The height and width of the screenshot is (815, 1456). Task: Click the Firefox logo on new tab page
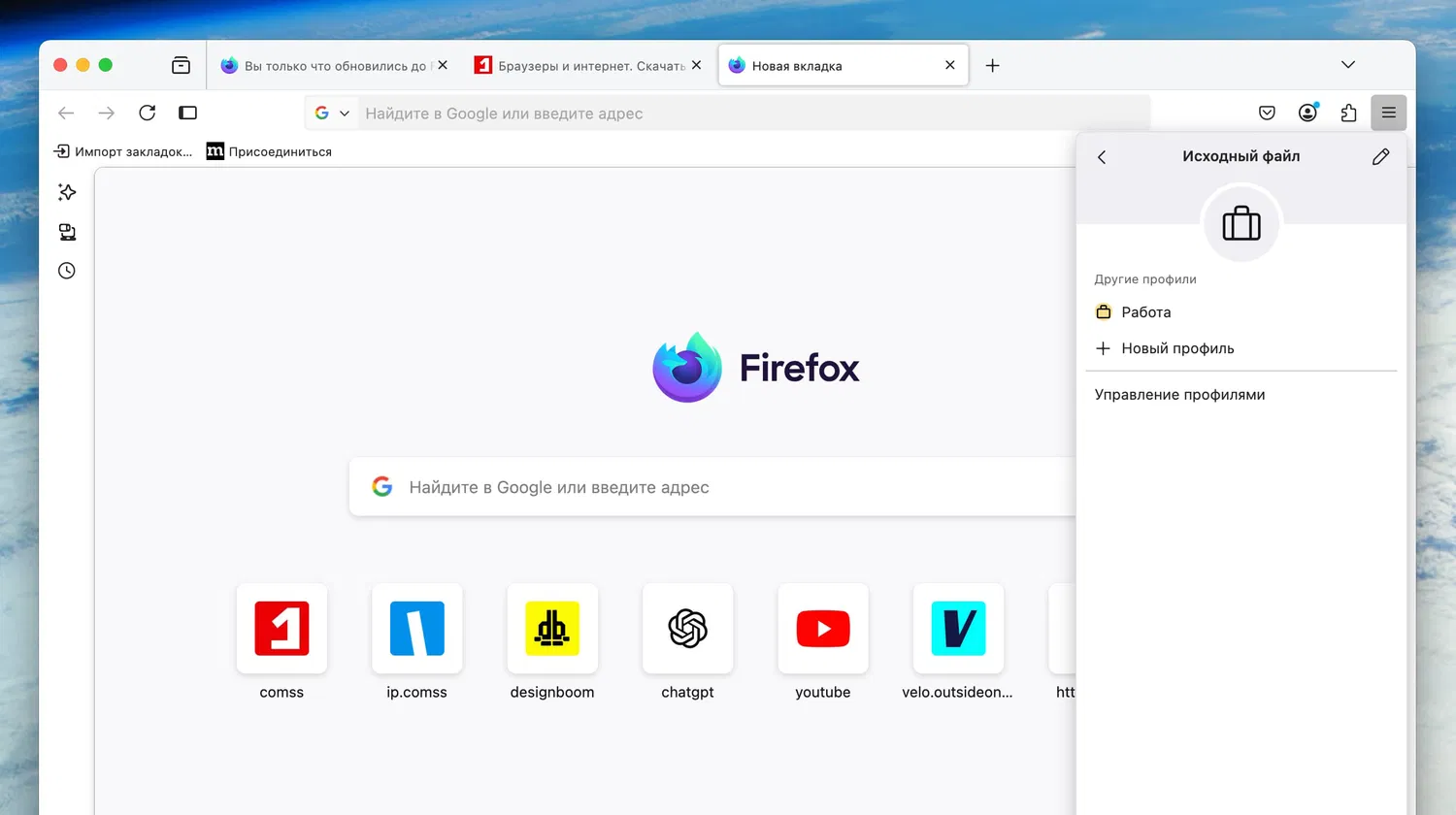756,368
